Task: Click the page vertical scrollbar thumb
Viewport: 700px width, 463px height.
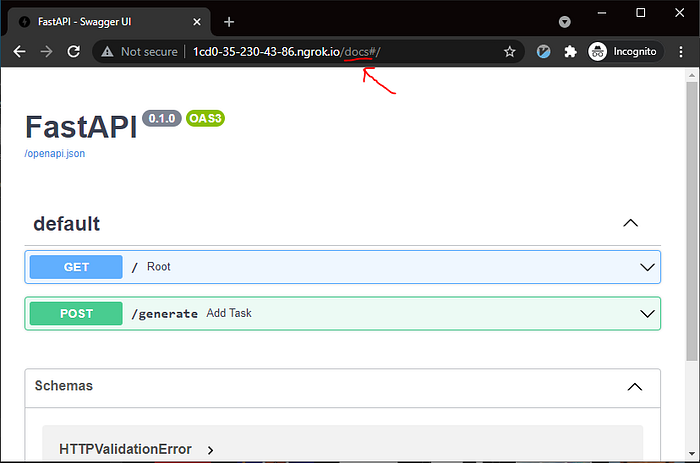Action: pos(692,221)
